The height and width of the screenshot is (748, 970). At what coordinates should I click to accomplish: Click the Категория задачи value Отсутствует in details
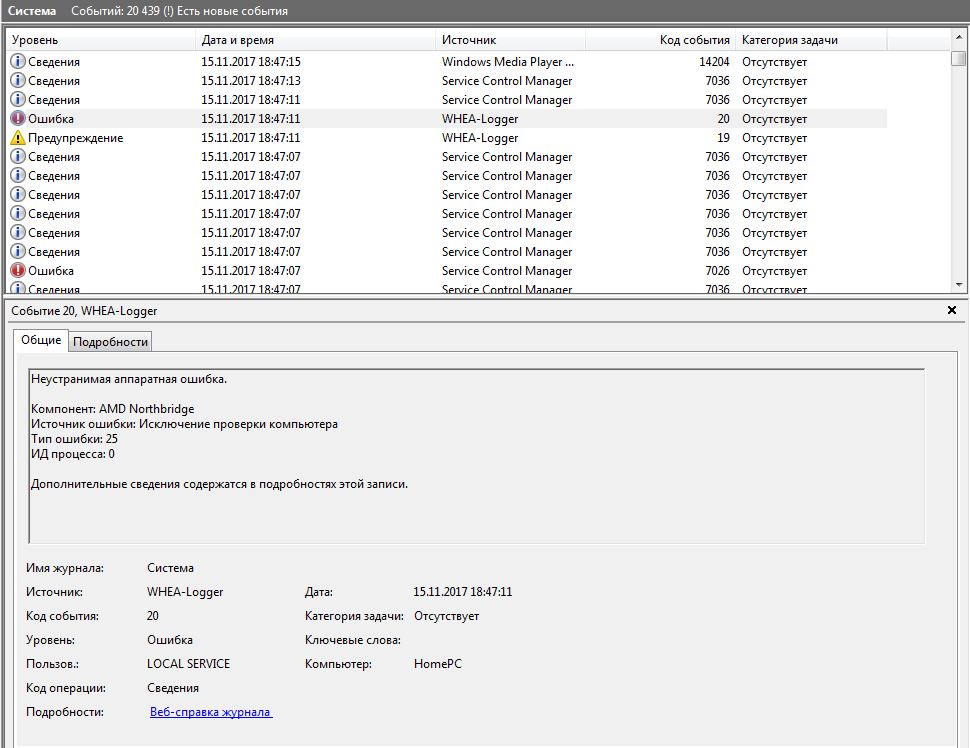click(x=446, y=616)
